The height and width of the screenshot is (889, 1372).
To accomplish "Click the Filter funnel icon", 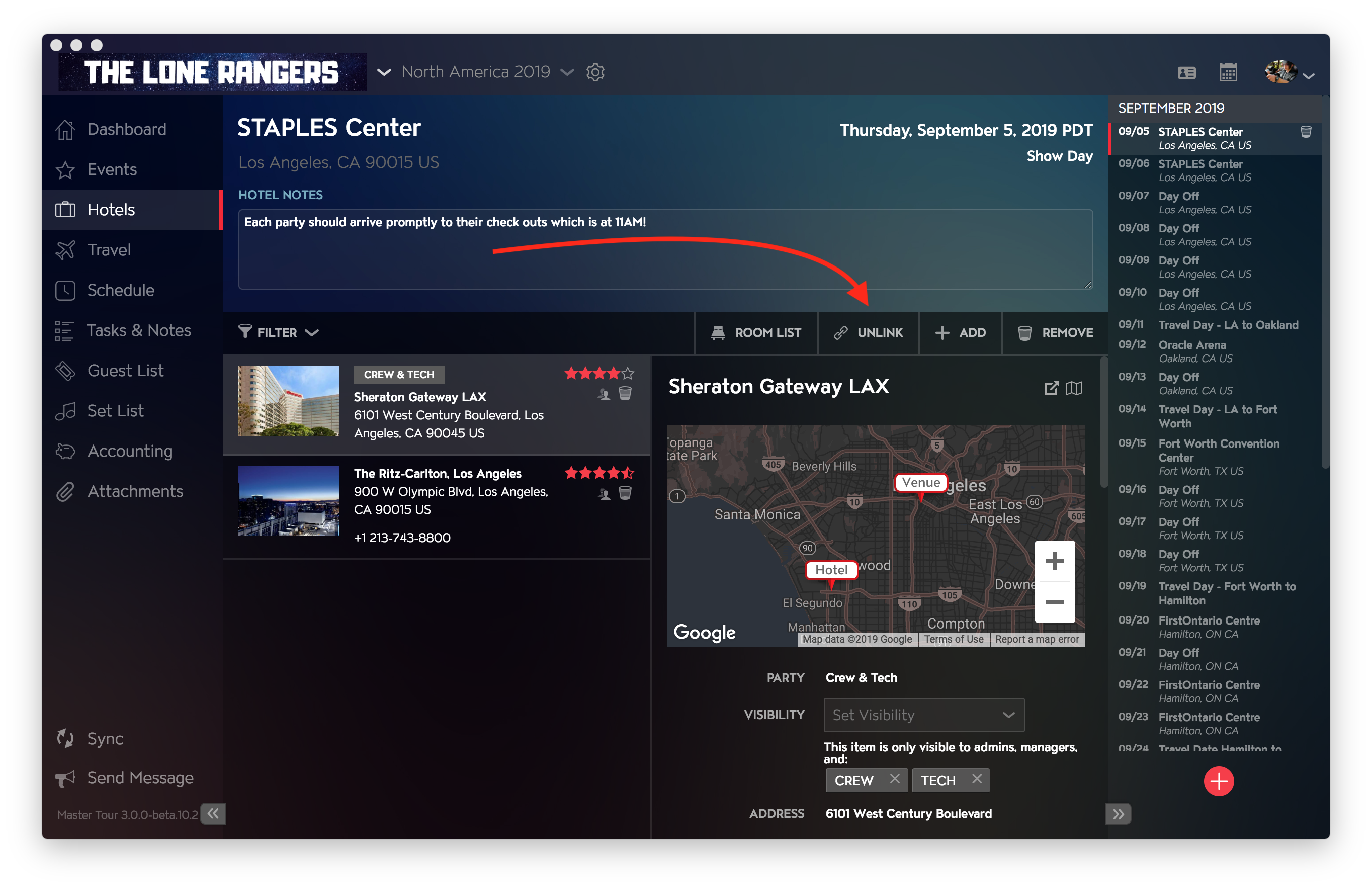I will [x=245, y=331].
